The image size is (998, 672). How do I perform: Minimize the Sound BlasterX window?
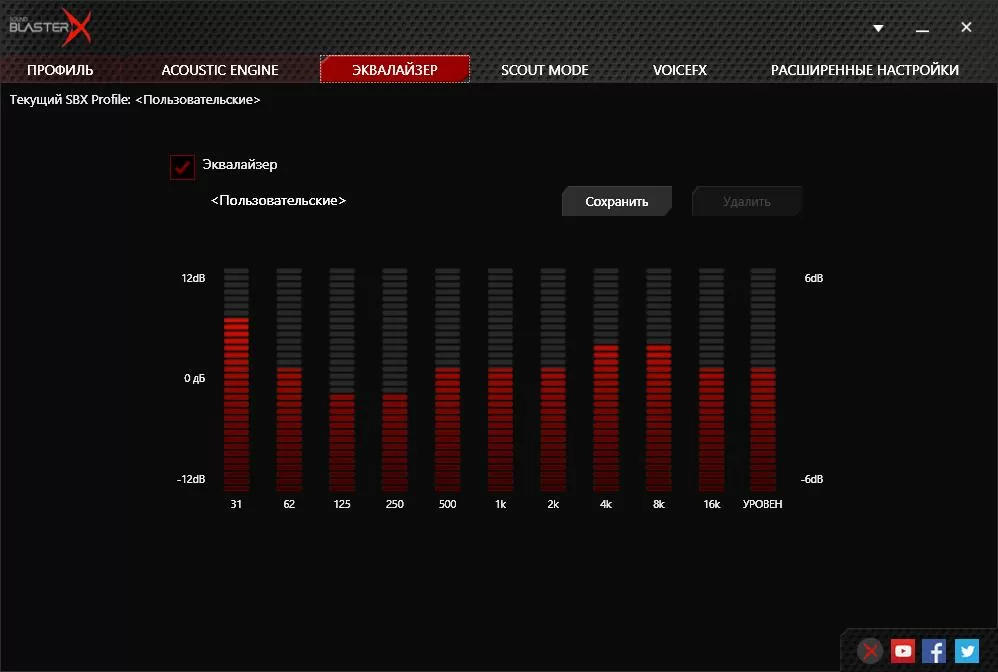(x=922, y=28)
